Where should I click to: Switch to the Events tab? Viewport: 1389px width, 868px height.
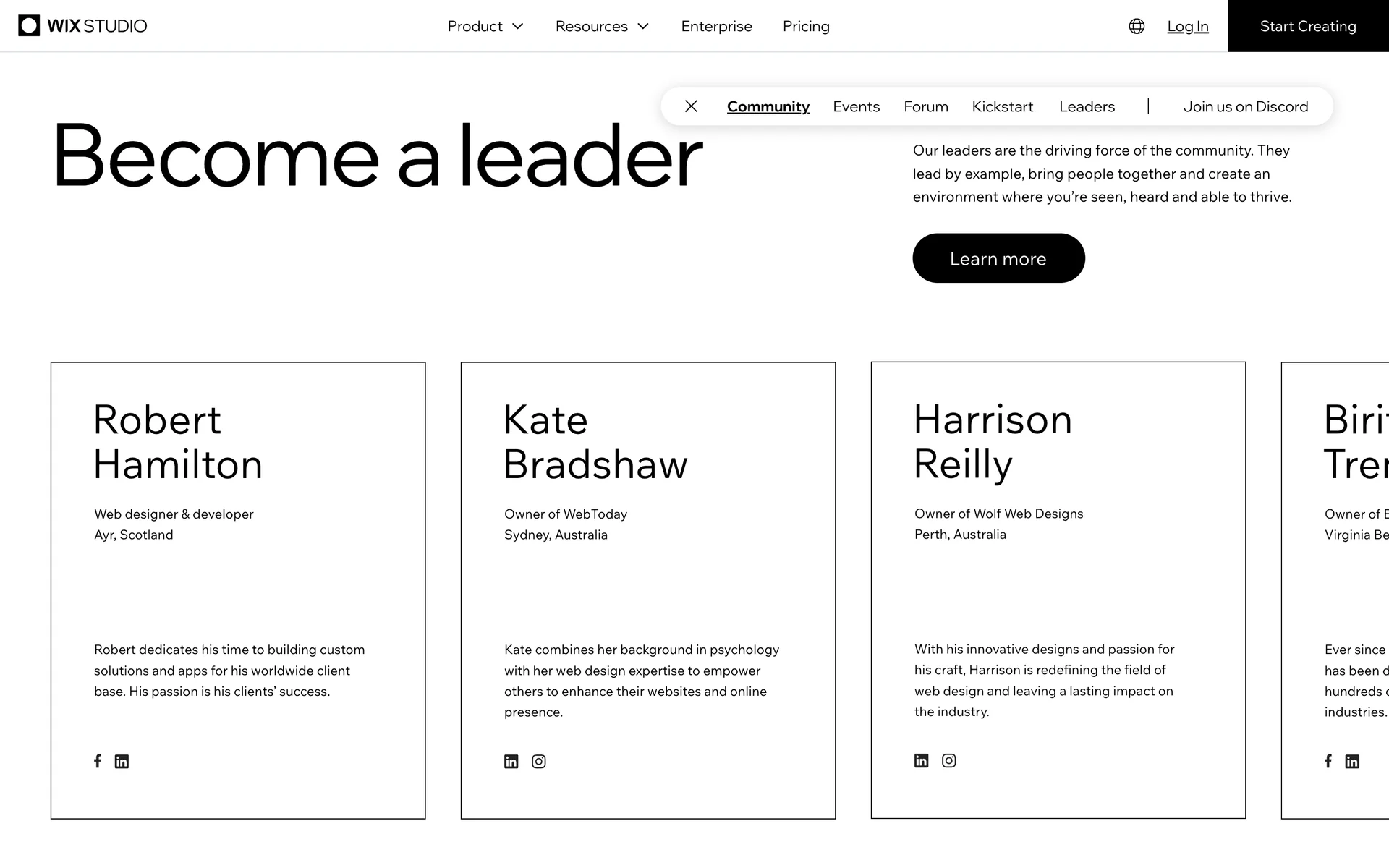(x=856, y=106)
